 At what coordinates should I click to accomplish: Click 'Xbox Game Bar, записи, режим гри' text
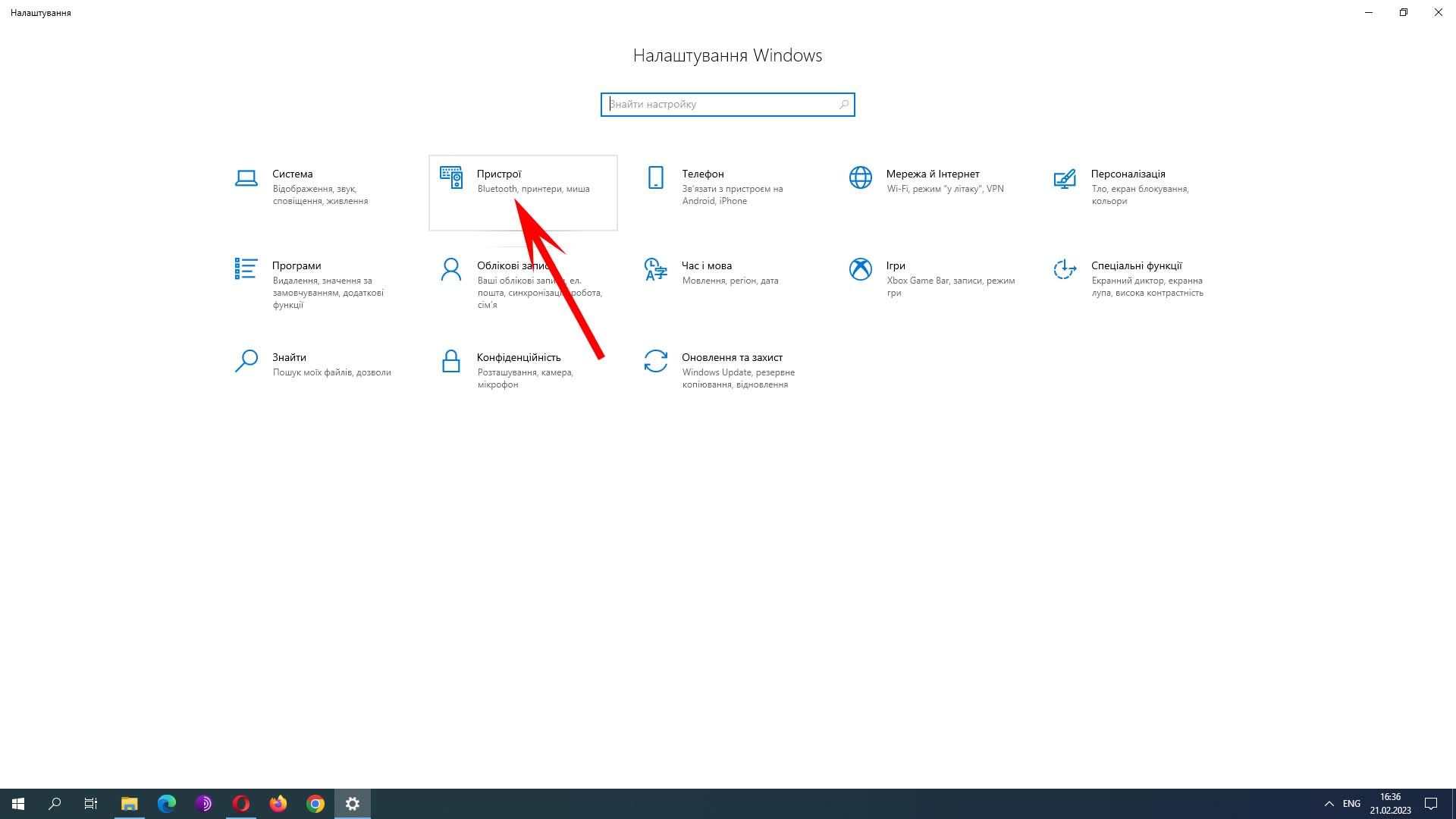[x=951, y=287]
